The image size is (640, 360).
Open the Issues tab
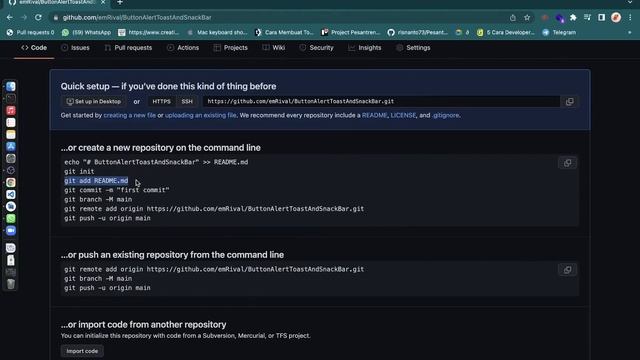pyautogui.click(x=75, y=48)
